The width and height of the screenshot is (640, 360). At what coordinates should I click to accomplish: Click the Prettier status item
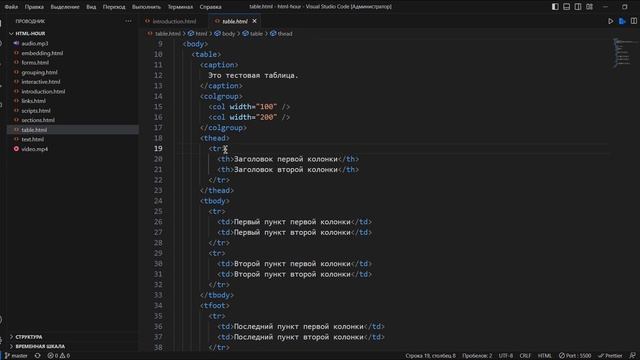click(x=610, y=356)
